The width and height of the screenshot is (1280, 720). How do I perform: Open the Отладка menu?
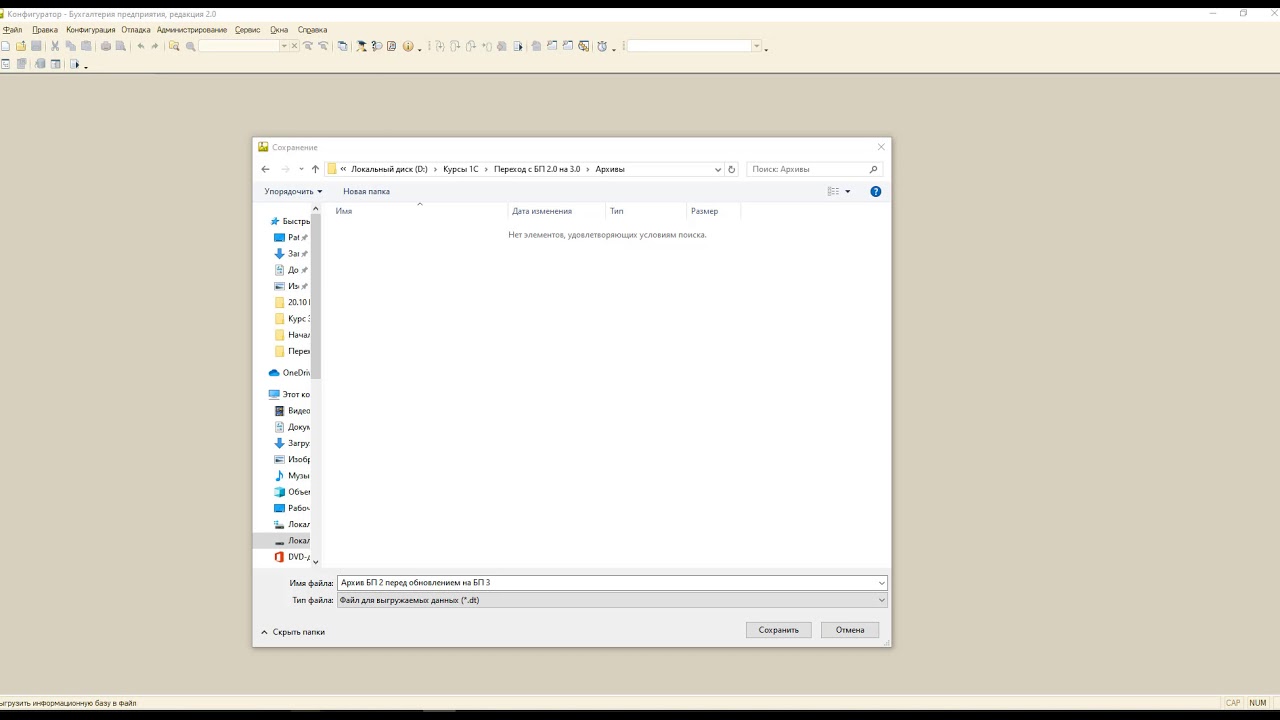coord(136,30)
